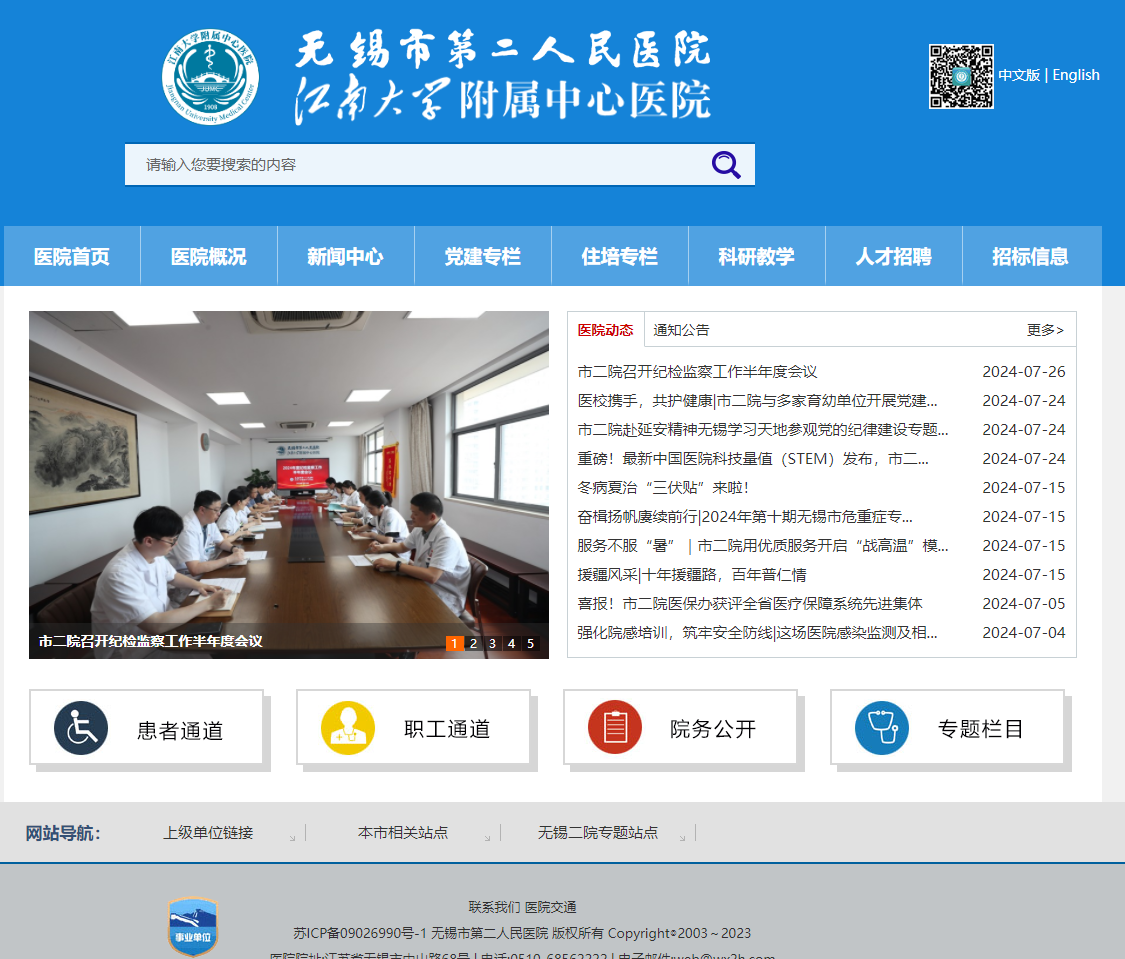Click date 2024-07-04 in news list

(1024, 633)
